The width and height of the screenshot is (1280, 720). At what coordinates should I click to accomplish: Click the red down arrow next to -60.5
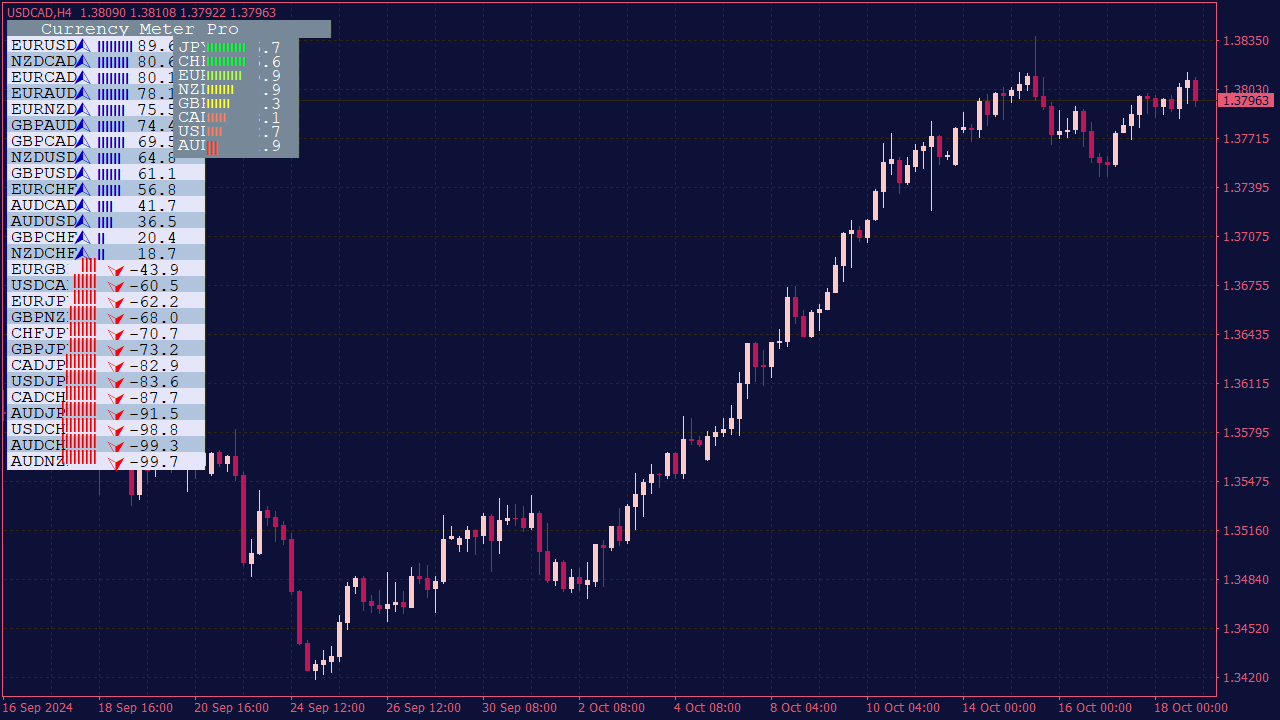coord(116,287)
